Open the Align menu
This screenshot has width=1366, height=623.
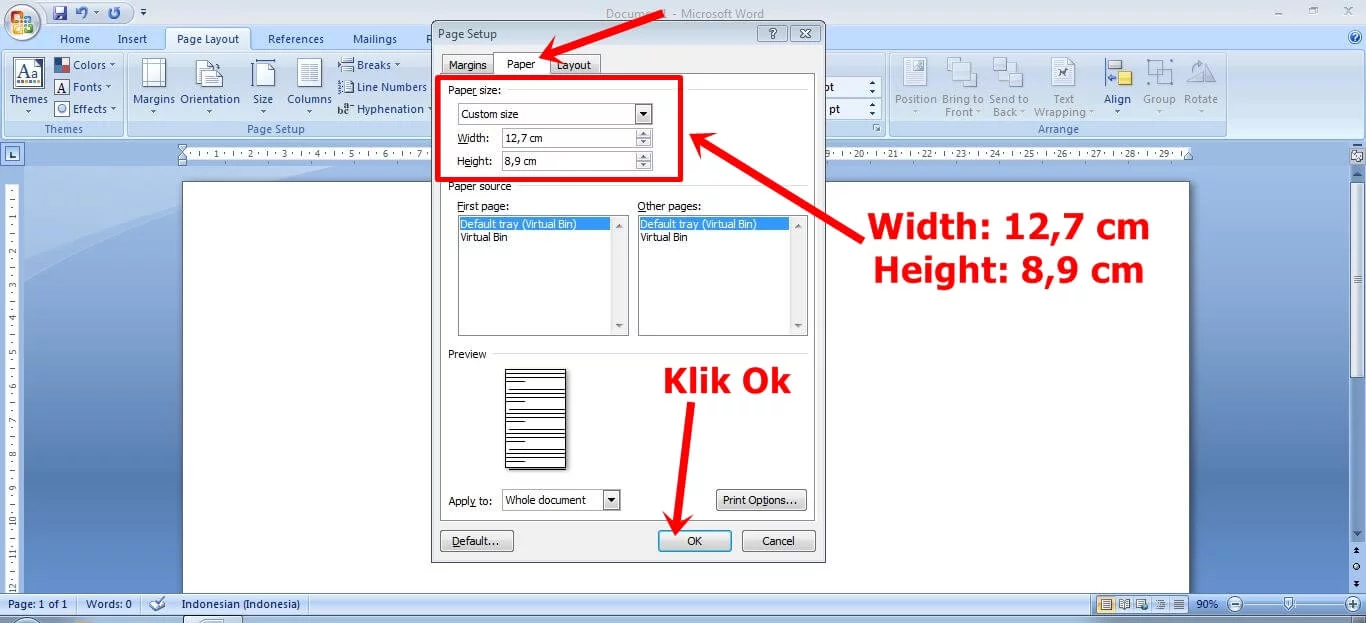pyautogui.click(x=1117, y=86)
